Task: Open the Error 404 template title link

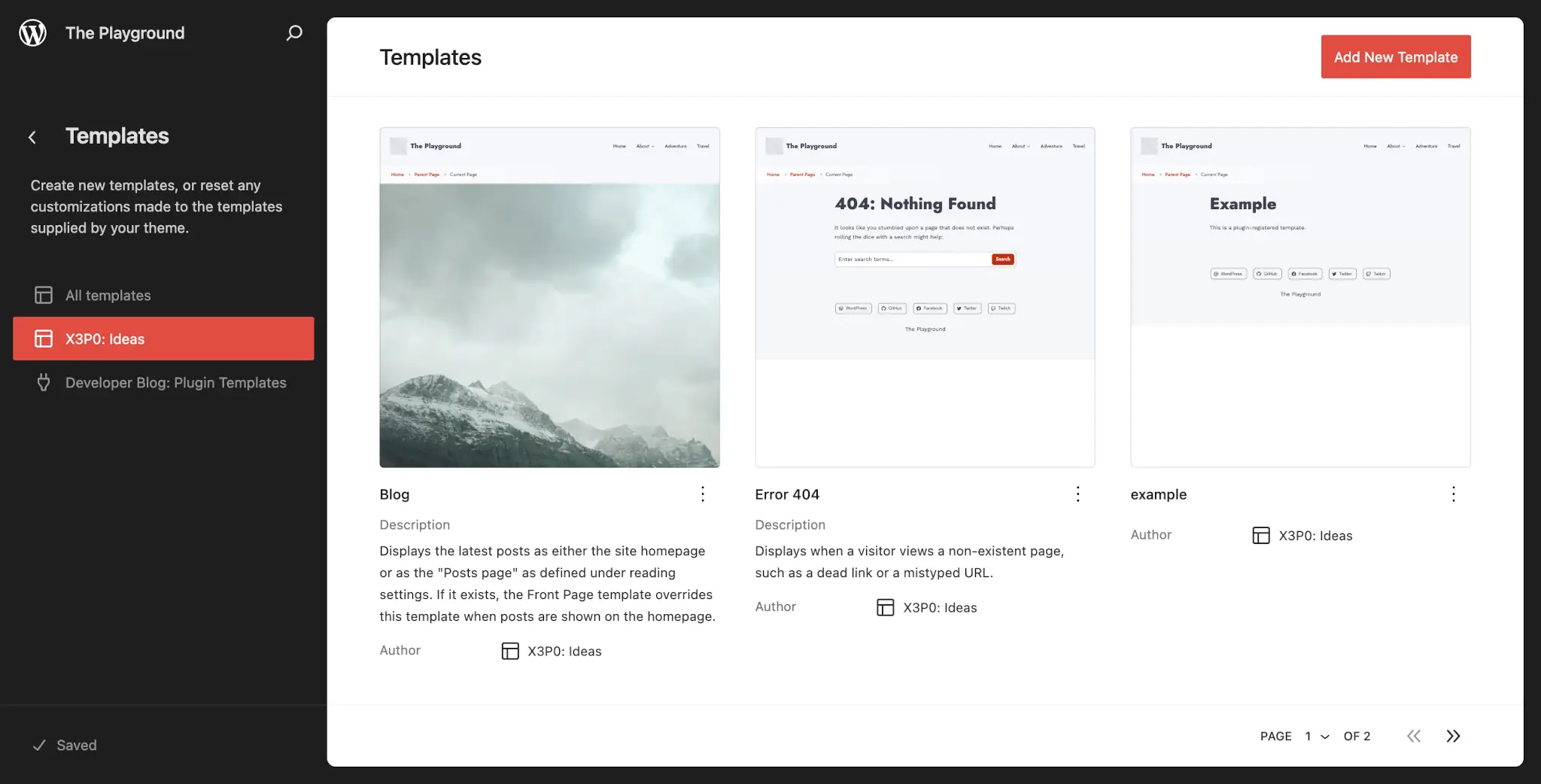Action: point(787,494)
